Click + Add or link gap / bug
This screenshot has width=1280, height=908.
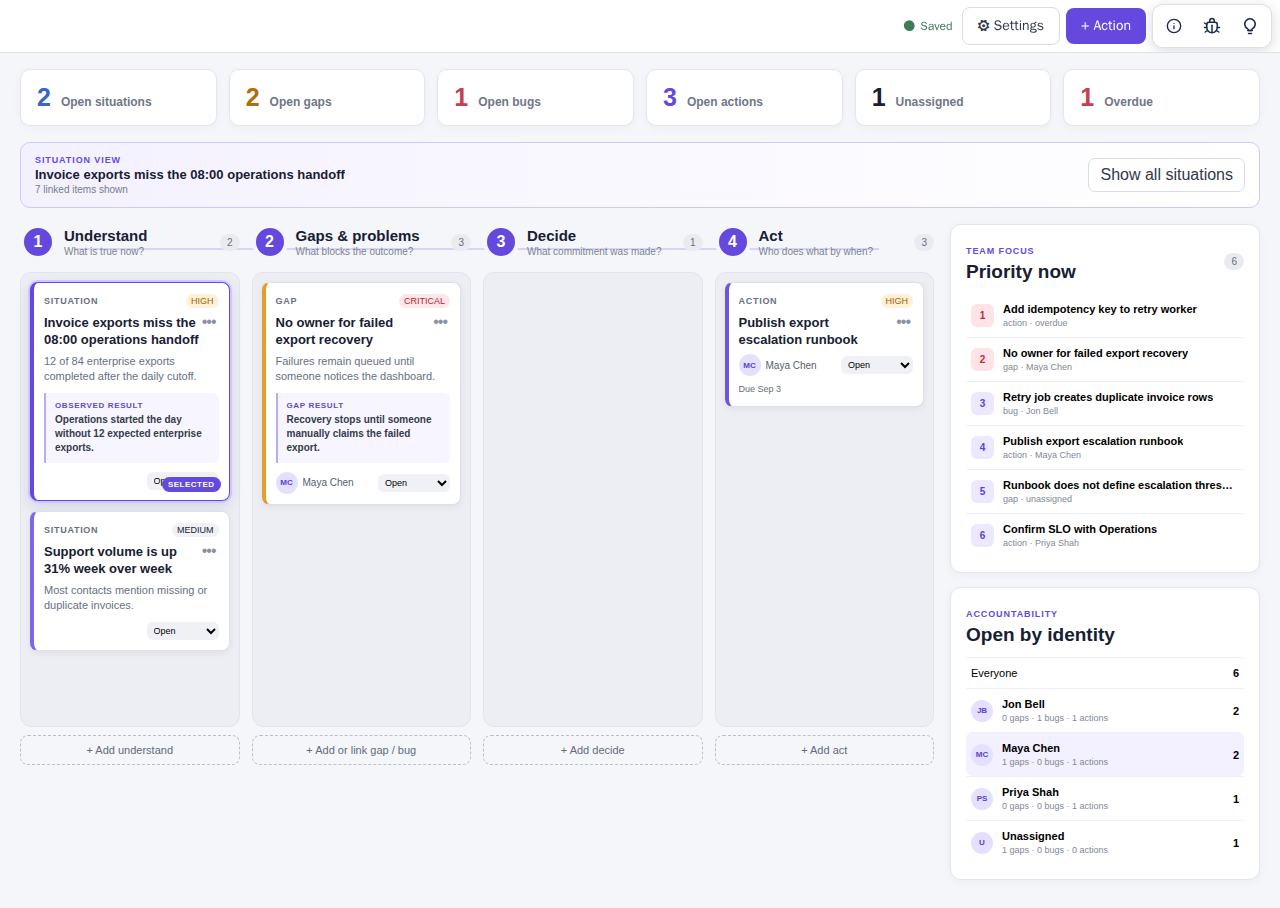tap(361, 750)
